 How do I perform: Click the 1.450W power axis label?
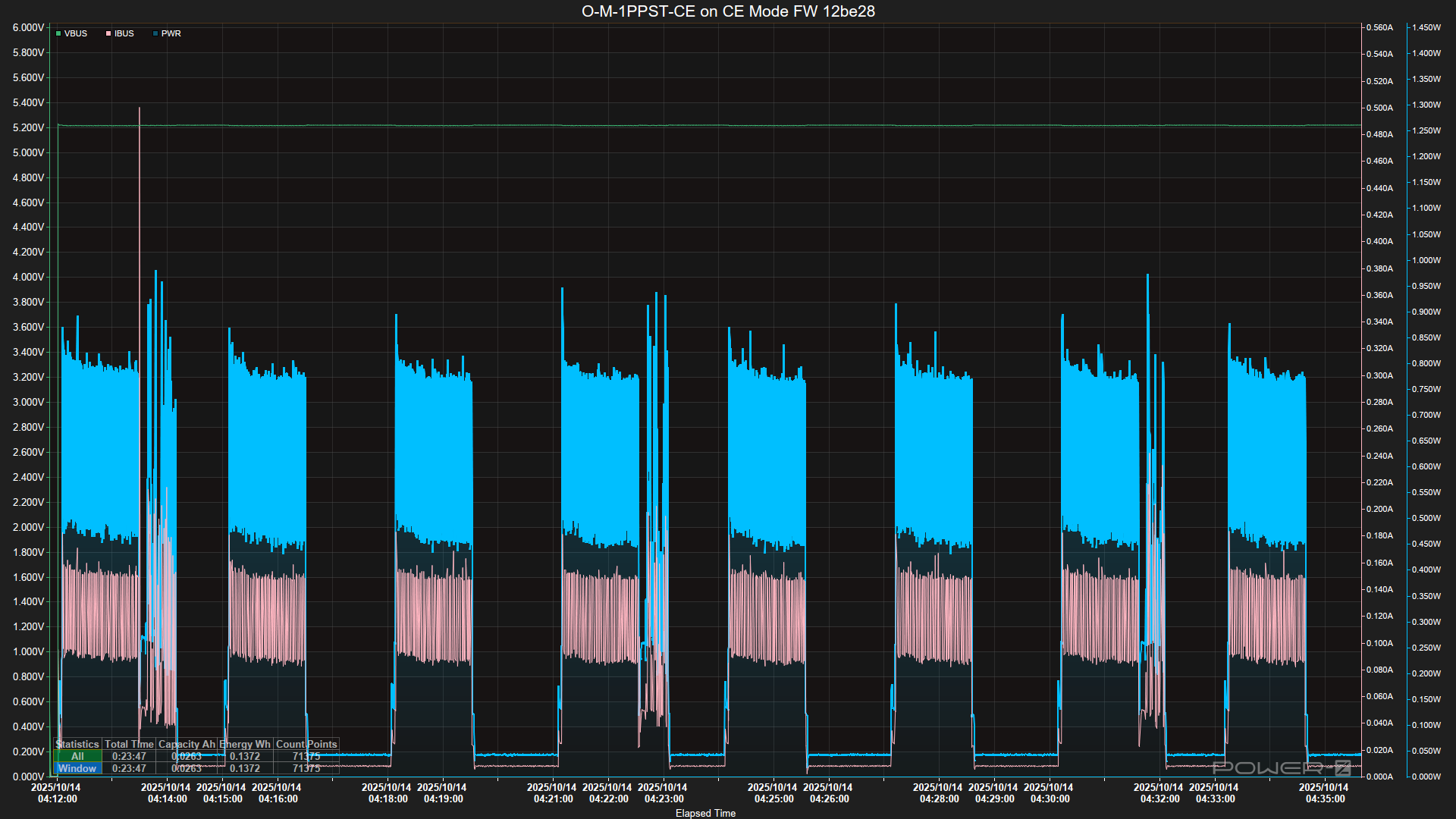coord(1426,27)
